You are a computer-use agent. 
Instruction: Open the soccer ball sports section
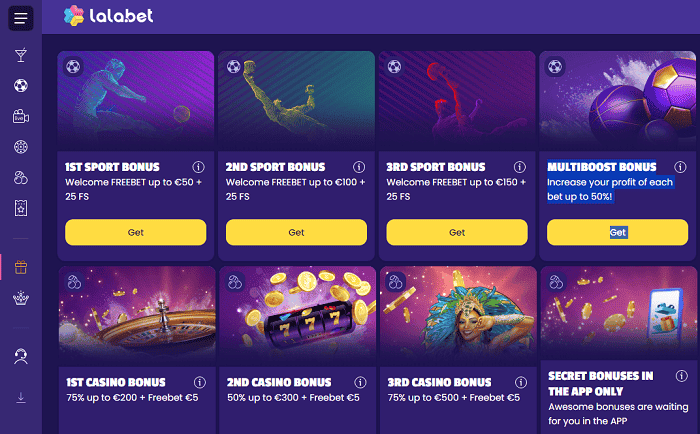pyautogui.click(x=21, y=86)
